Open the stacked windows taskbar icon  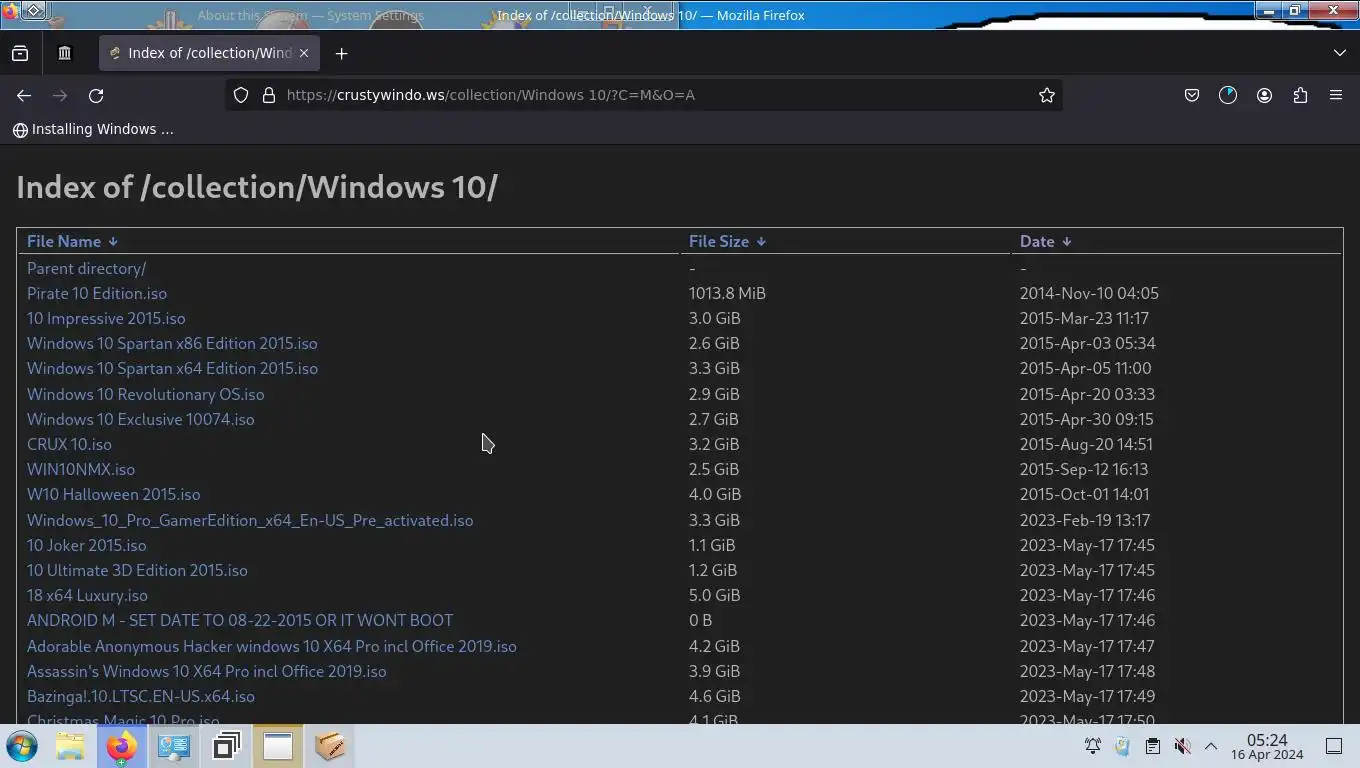[227, 746]
